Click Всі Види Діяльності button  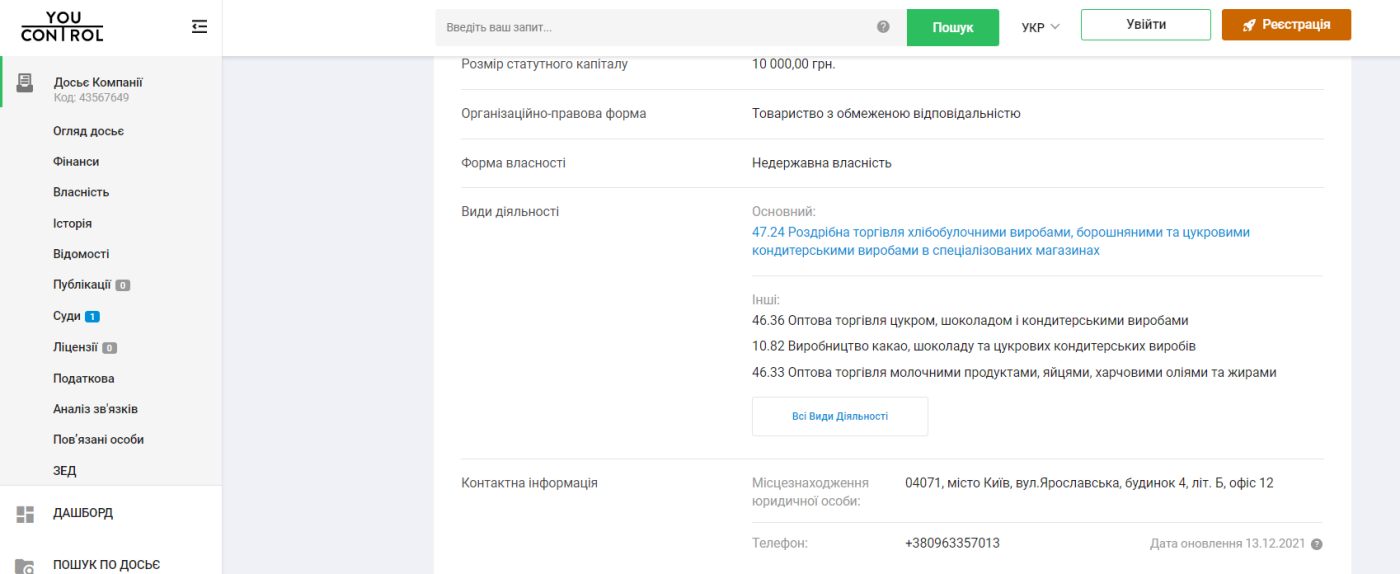(840, 416)
